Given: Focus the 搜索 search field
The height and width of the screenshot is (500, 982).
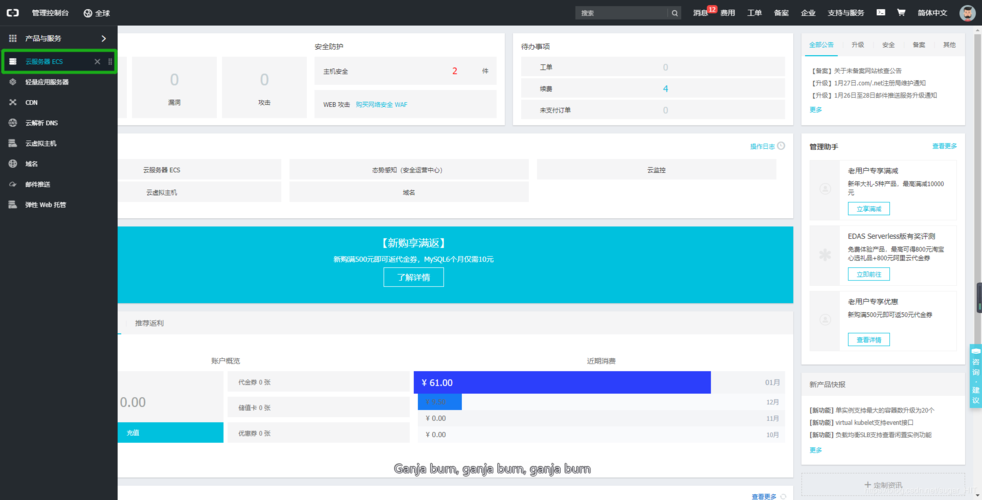Looking at the screenshot, I should pyautogui.click(x=621, y=13).
